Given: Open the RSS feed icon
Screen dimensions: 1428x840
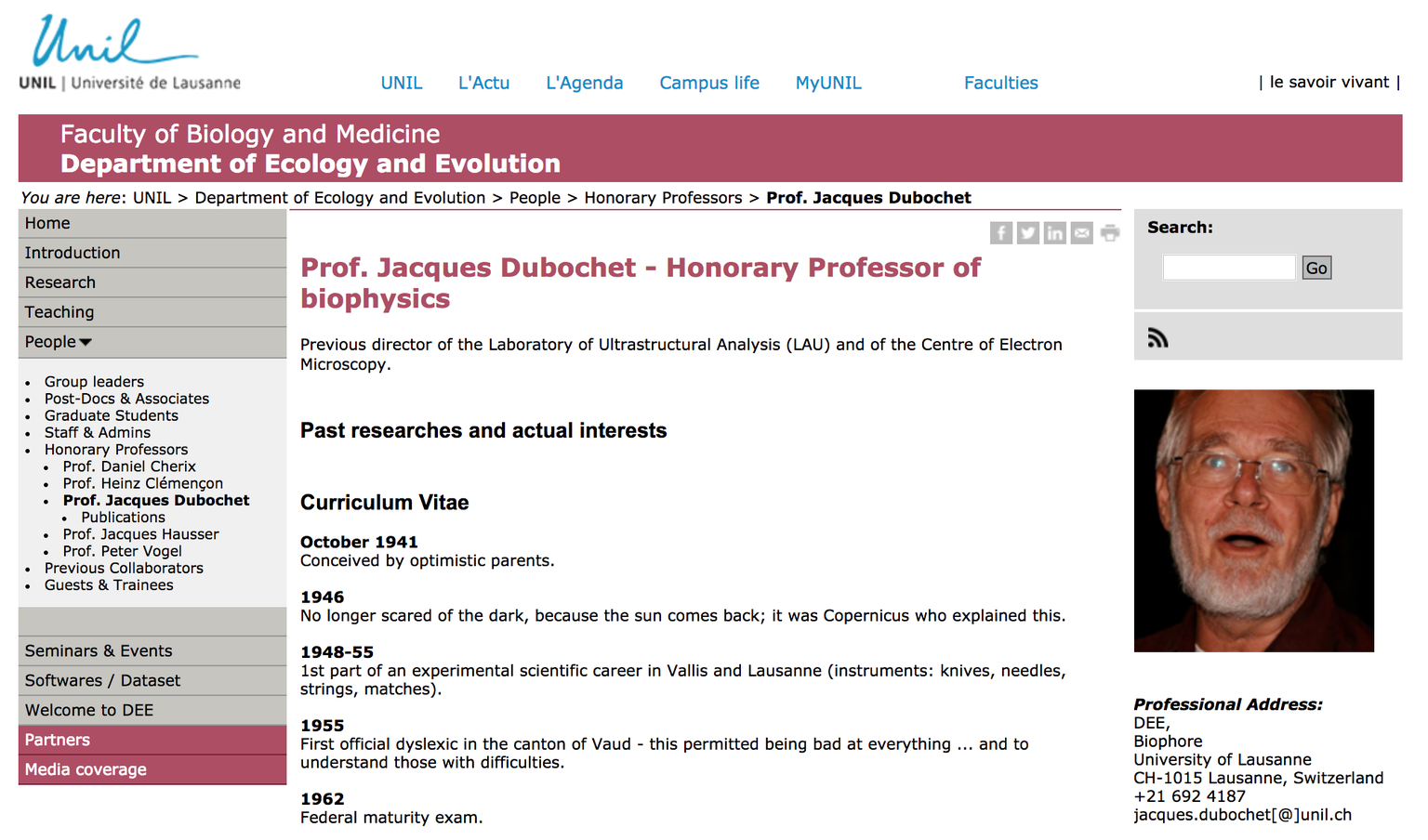Looking at the screenshot, I should [1157, 338].
